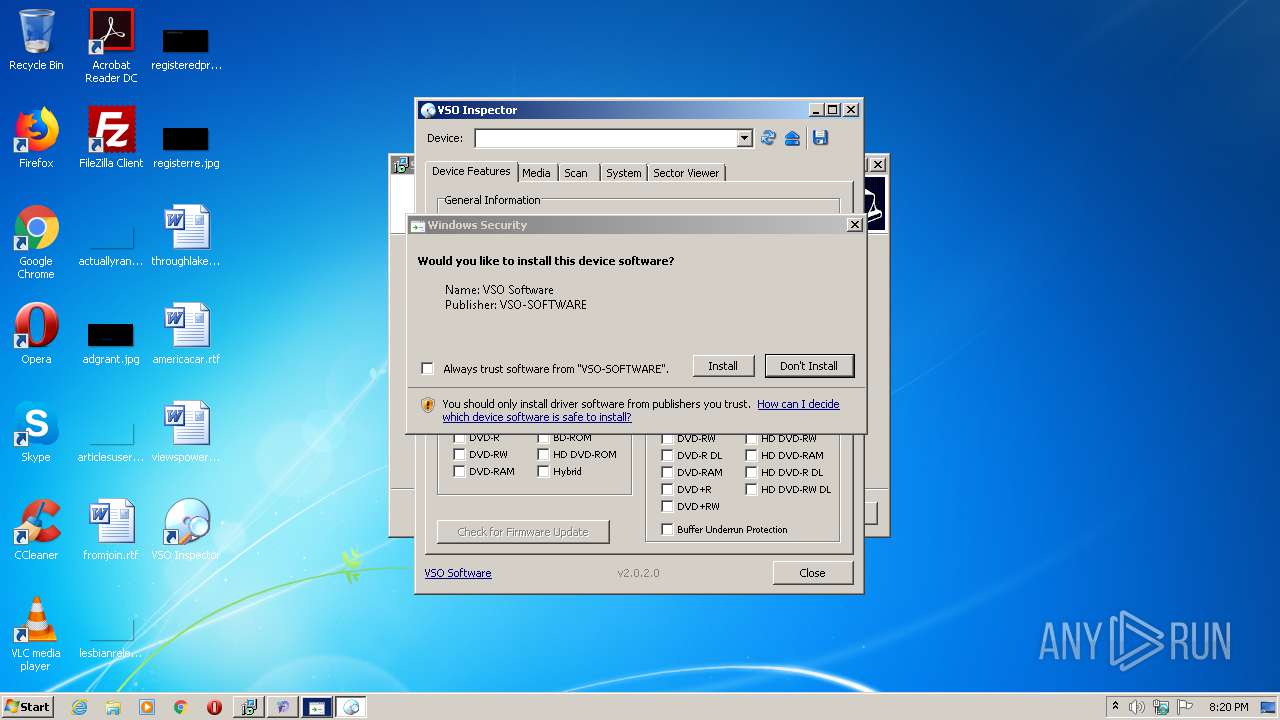Toggle the HD DVD-ROM checkbox
This screenshot has height=720, width=1280.
[x=544, y=454]
